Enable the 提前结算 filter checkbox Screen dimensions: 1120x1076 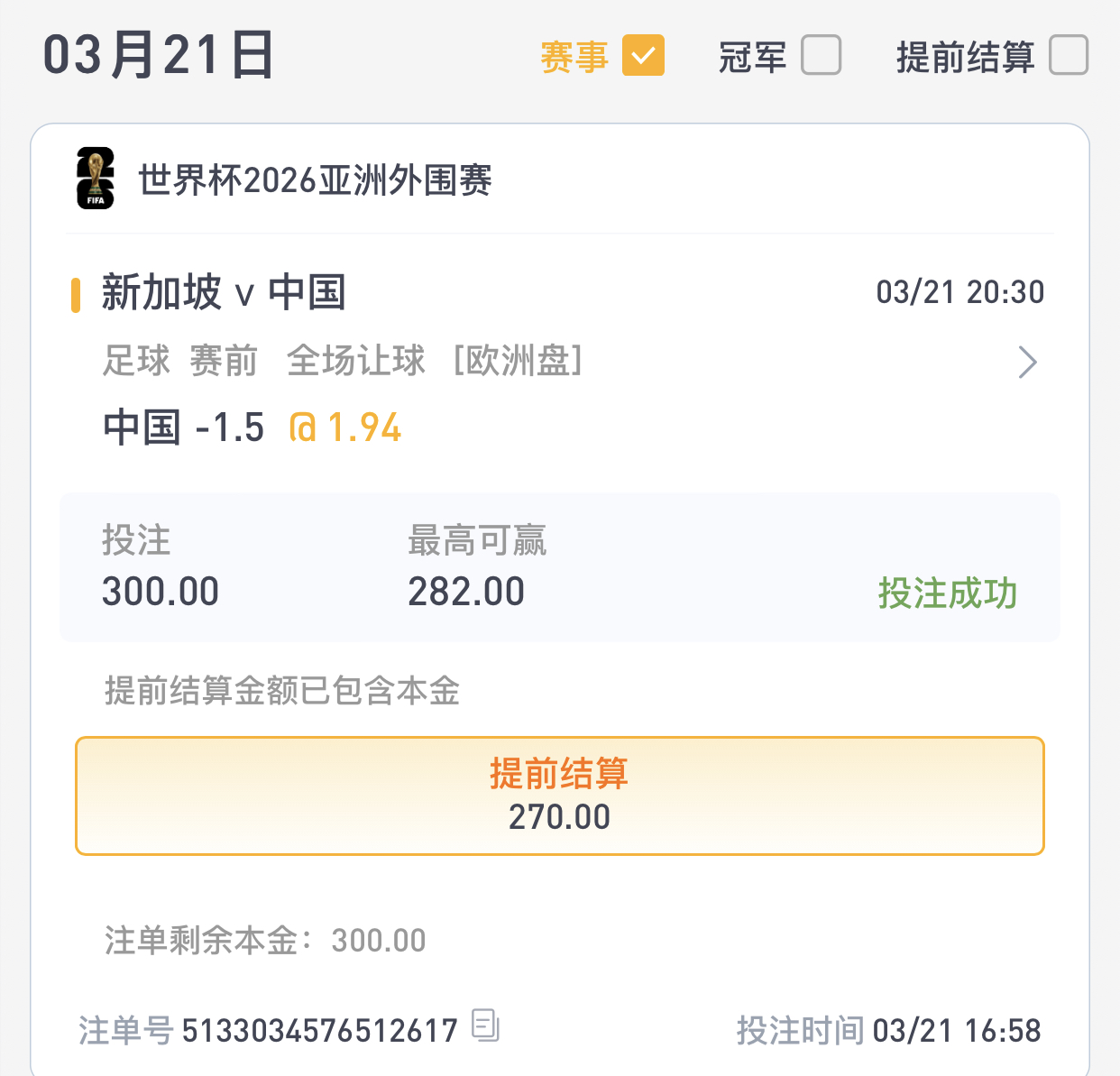click(x=1069, y=56)
